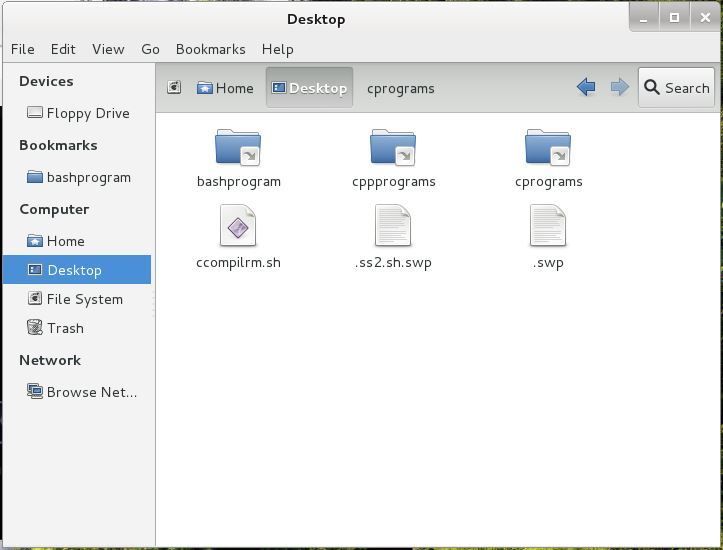Select the .ss2.sh.swp file icon
The width and height of the screenshot is (723, 550).
393,225
